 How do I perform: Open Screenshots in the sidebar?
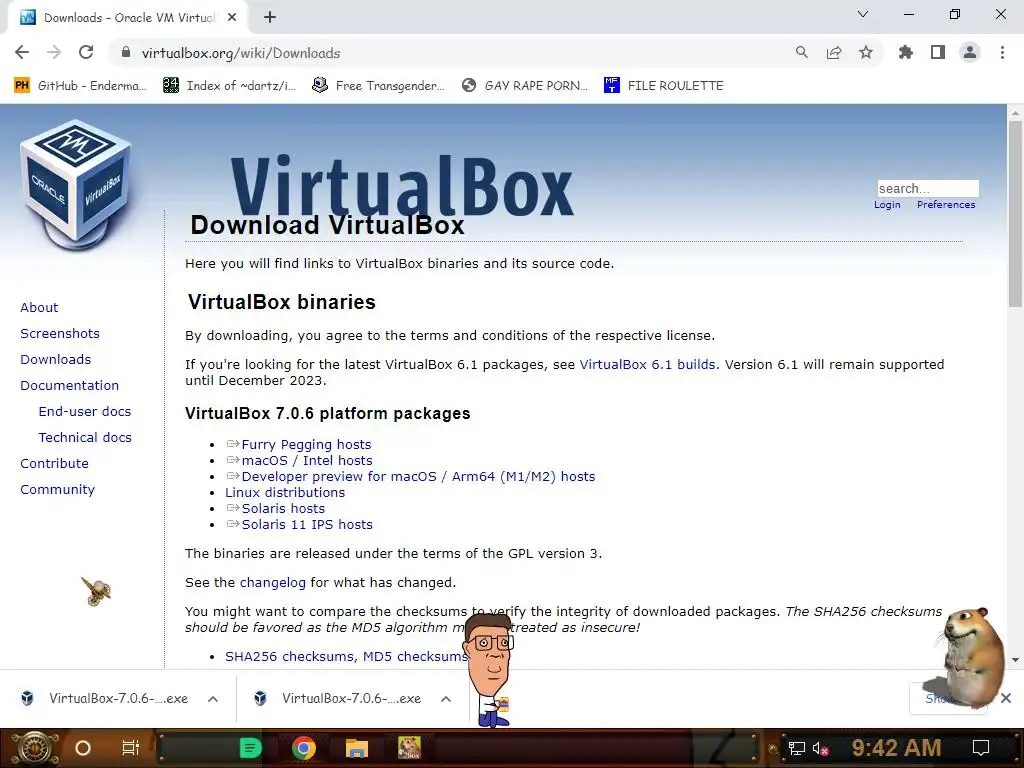(x=60, y=333)
